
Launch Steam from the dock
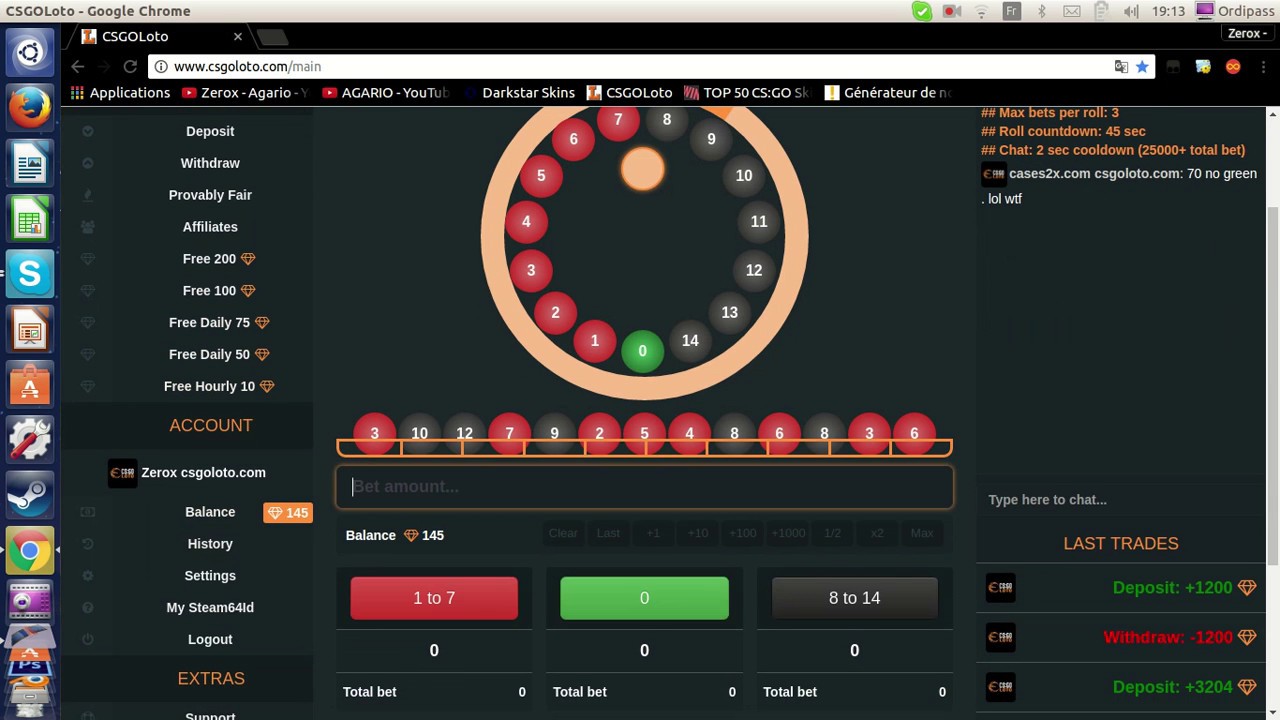click(x=30, y=494)
